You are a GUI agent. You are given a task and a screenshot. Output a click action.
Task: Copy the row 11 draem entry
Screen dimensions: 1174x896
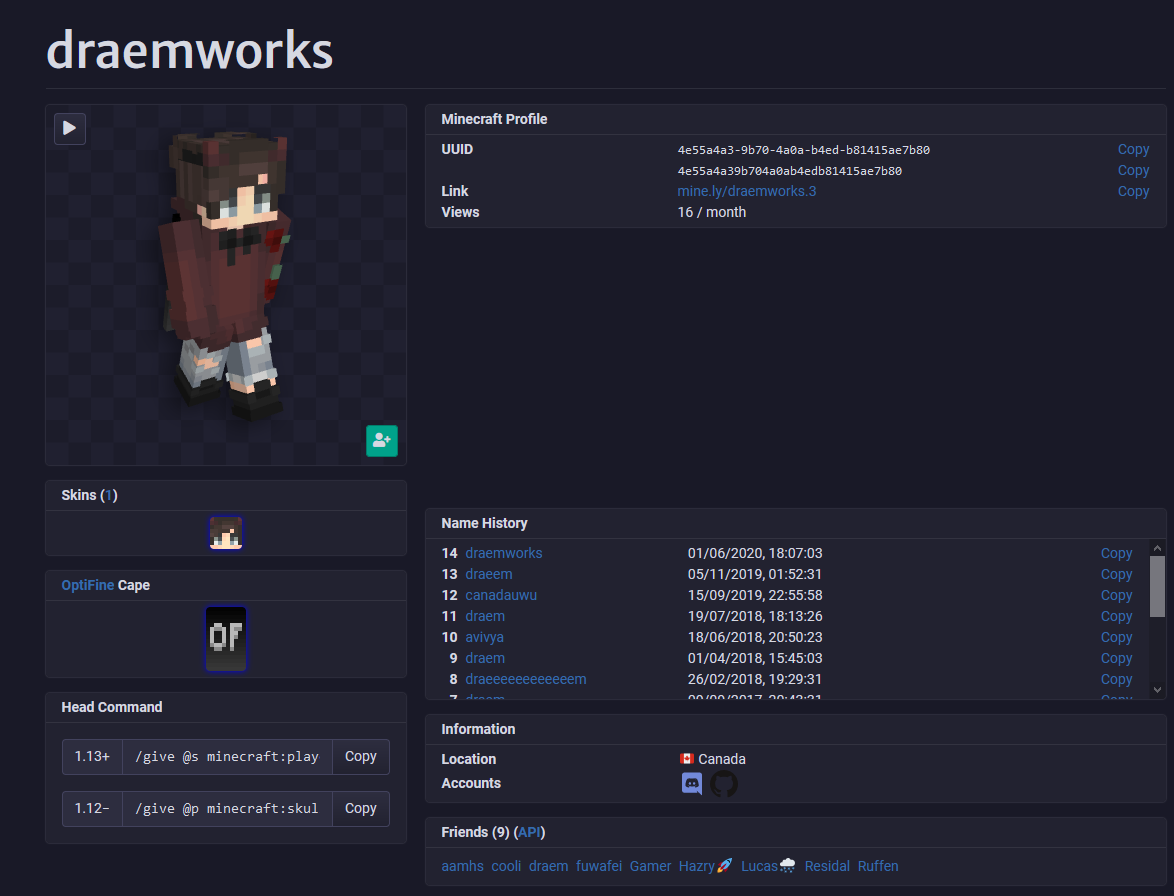[x=1116, y=616]
